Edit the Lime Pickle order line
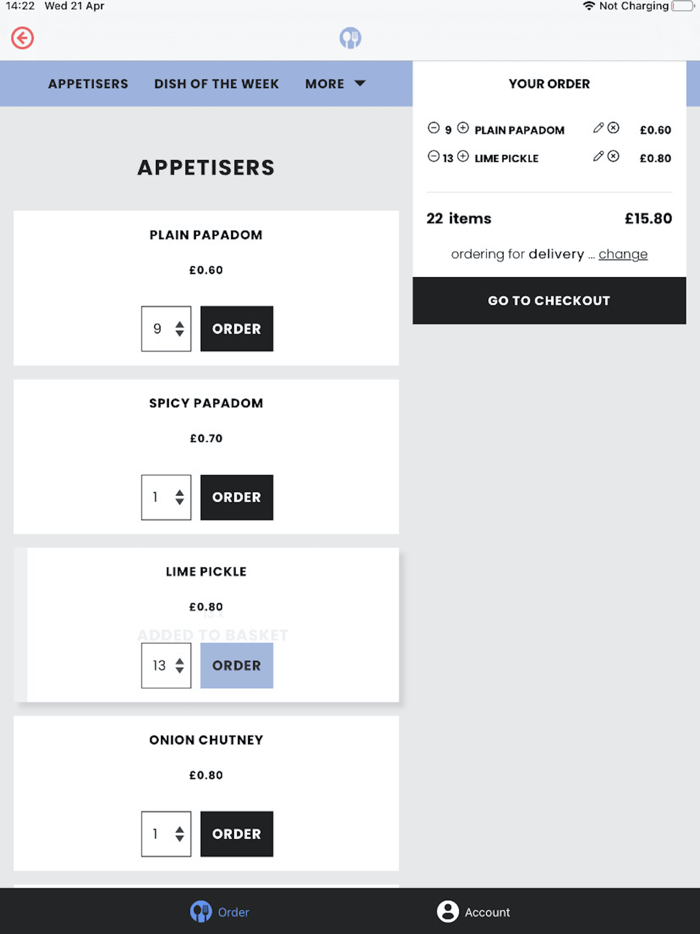The height and width of the screenshot is (934, 700). [x=598, y=157]
